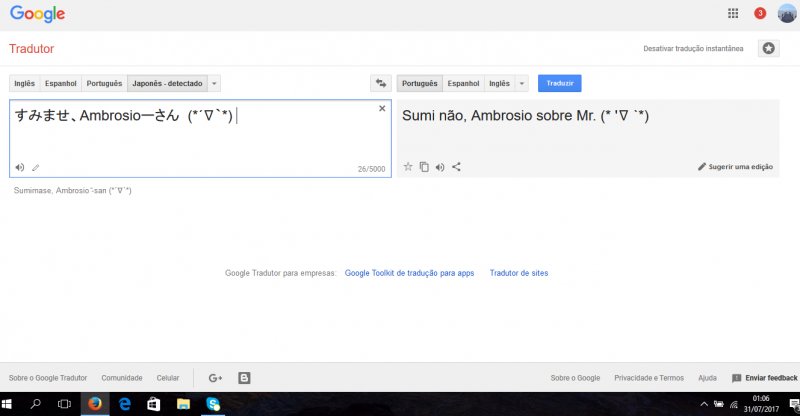Launch Microsoft Edge from the taskbar
800x416 pixels.
124,404
